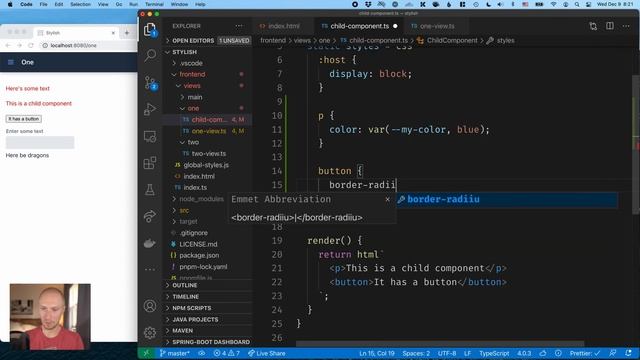The width and height of the screenshot is (640, 360).
Task: Change the Spaces: 2 indentation setting
Action: [416, 353]
